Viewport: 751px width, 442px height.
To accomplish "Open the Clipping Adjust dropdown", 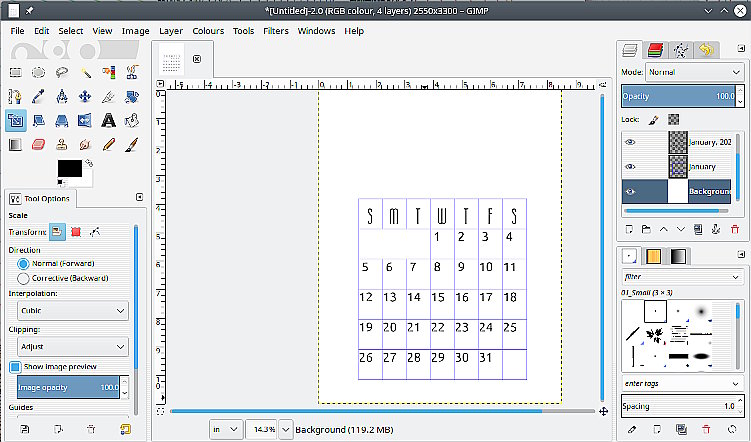I will tap(68, 347).
